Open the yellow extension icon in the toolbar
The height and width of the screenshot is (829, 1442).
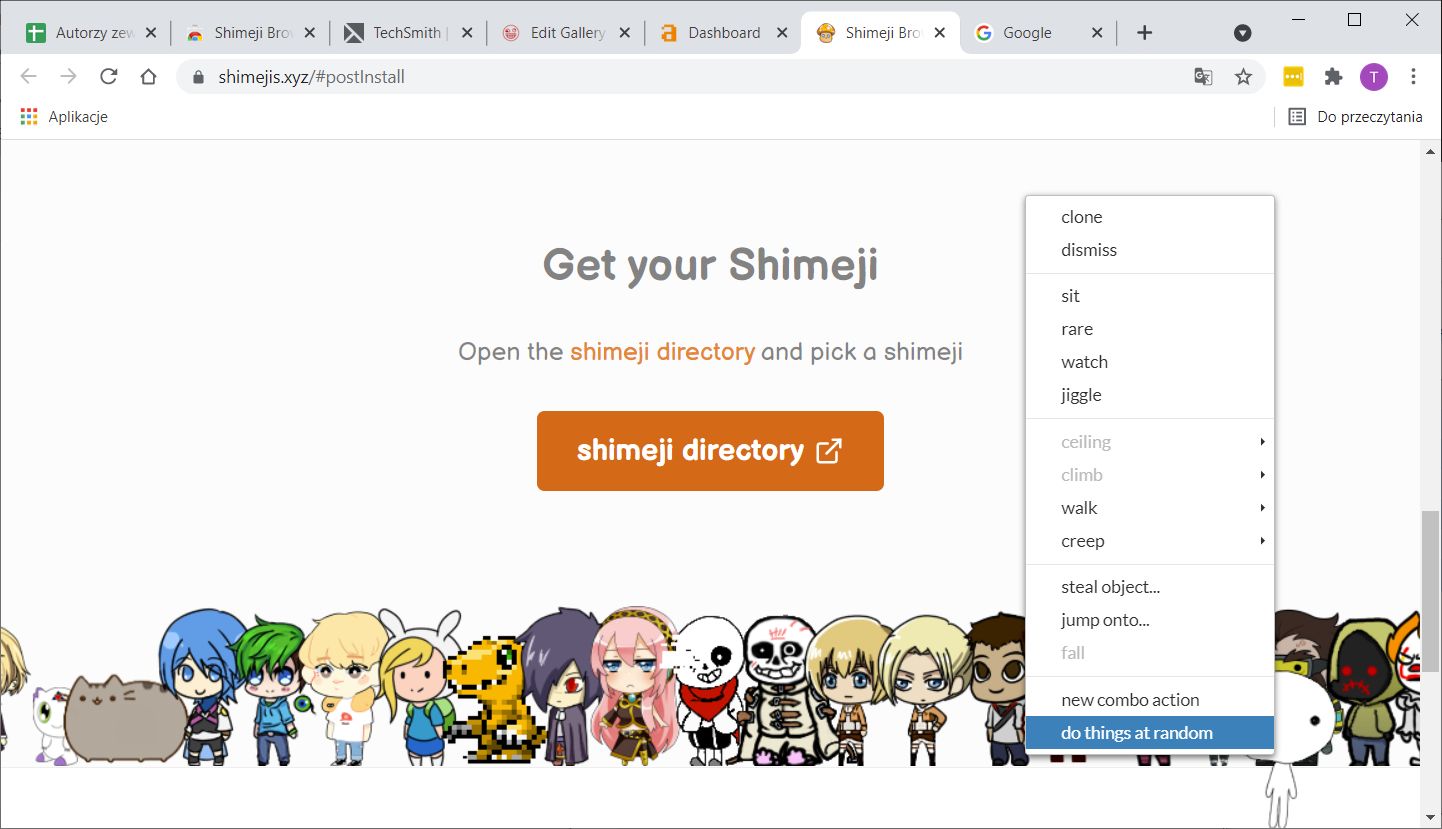1293,77
